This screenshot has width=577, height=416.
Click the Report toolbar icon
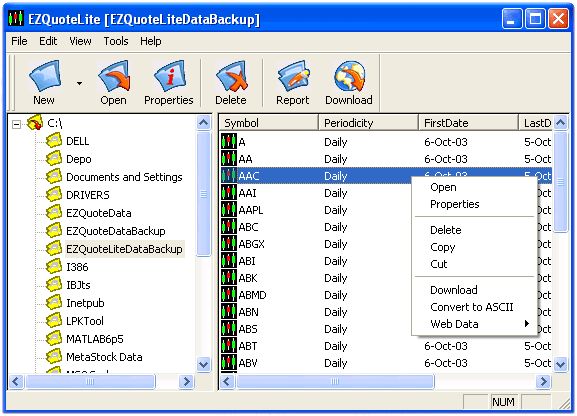(293, 76)
